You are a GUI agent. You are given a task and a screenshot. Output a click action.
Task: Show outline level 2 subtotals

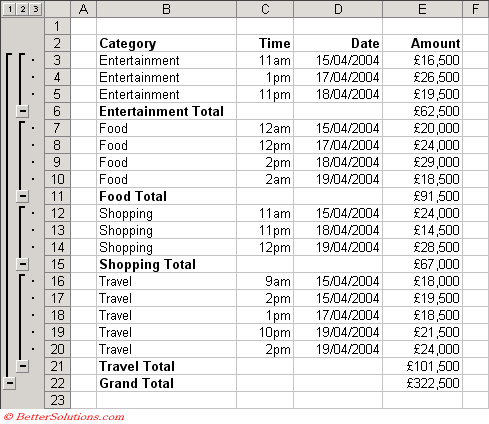[22, 9]
